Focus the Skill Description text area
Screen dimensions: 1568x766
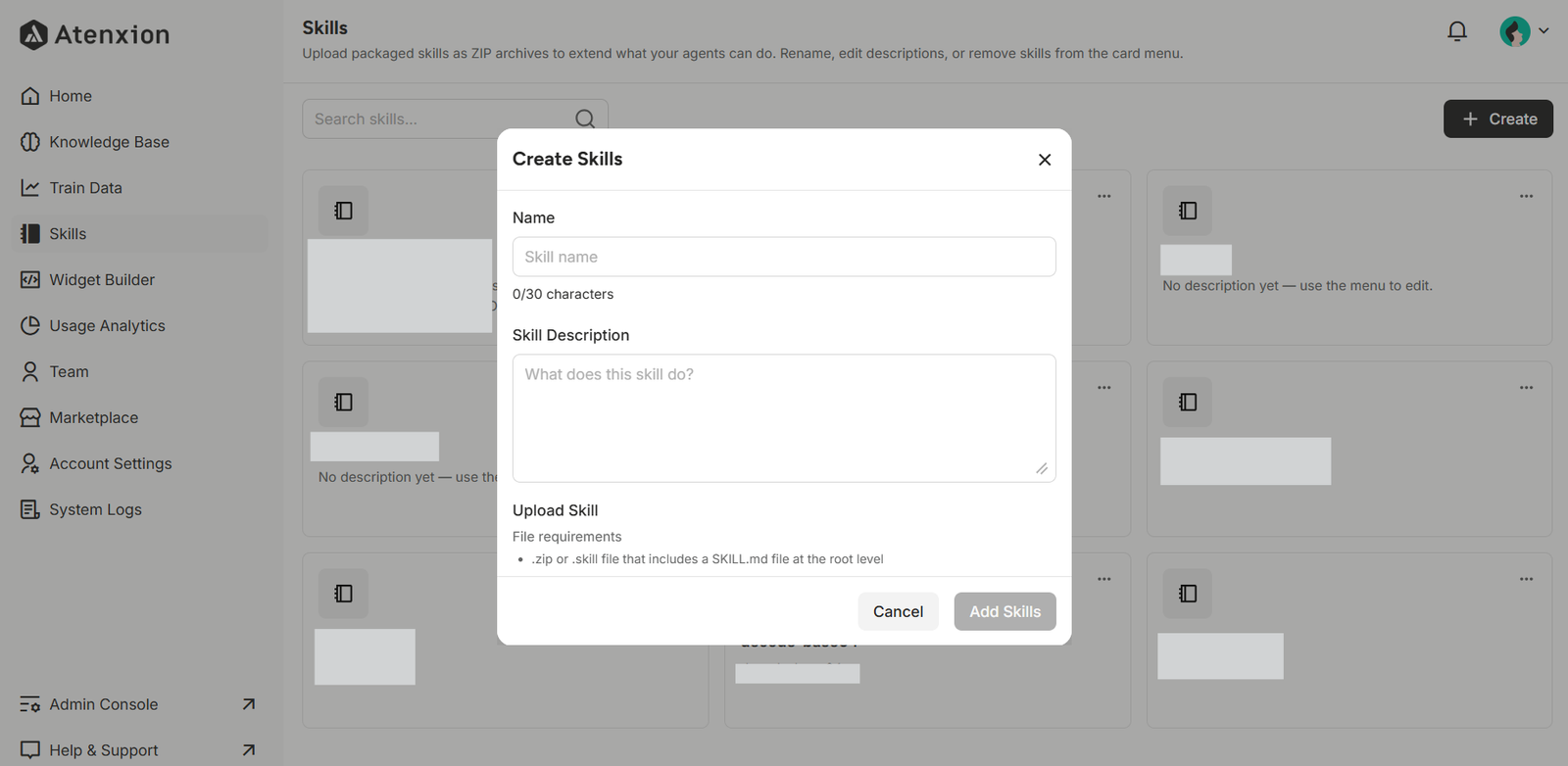coord(784,418)
